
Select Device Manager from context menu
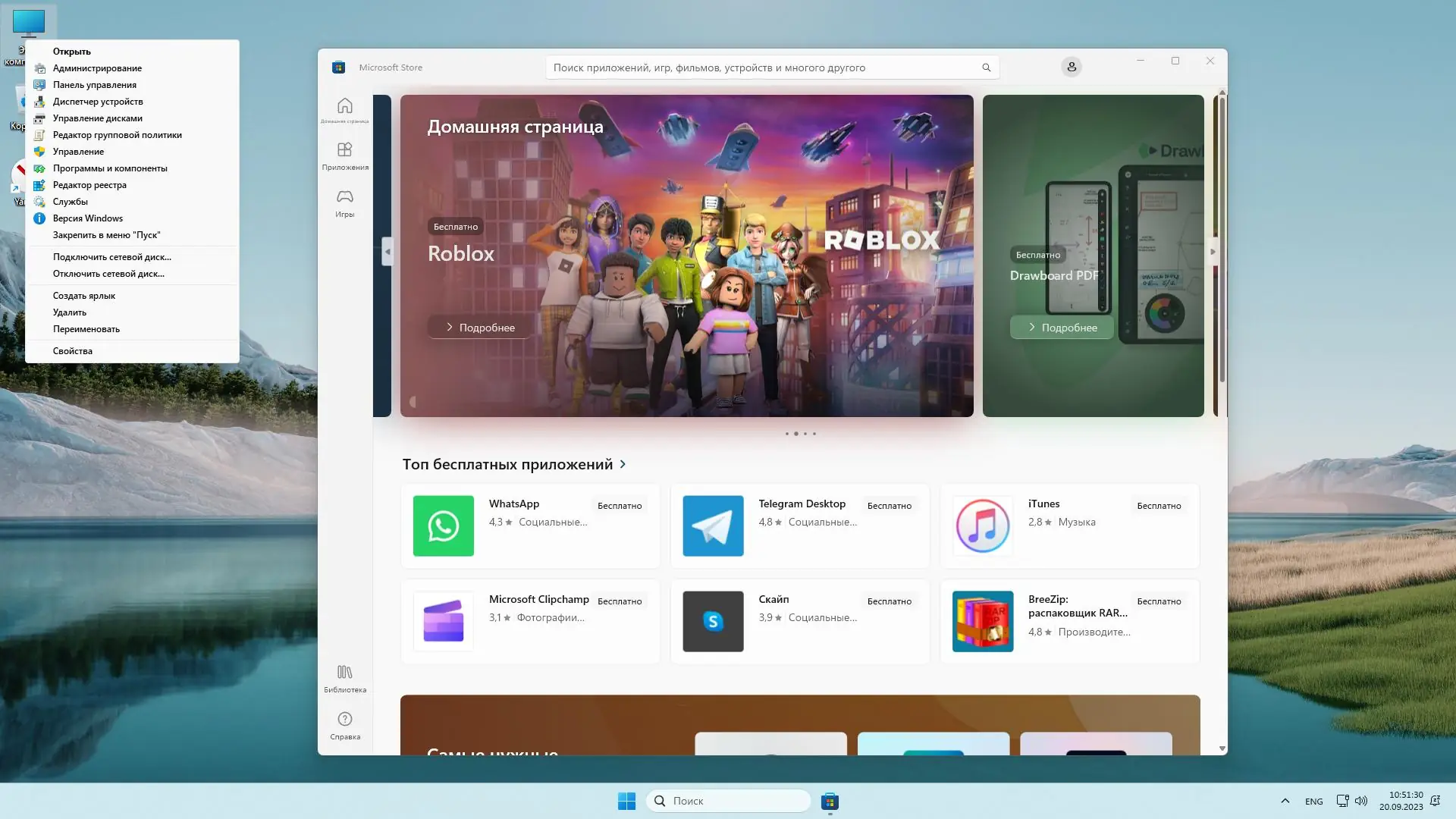pos(98,102)
